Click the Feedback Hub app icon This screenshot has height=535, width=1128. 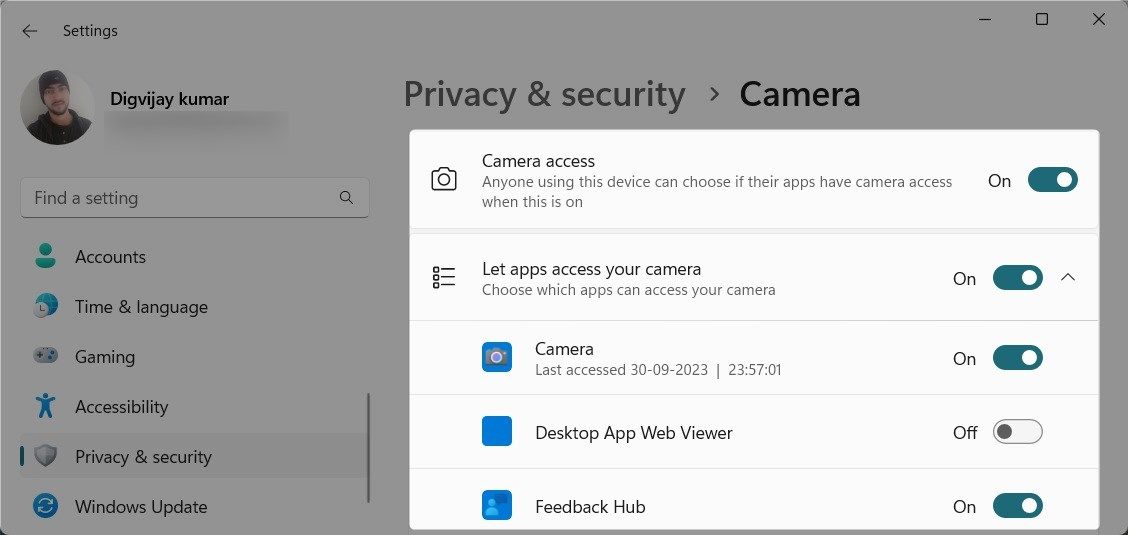(x=496, y=506)
